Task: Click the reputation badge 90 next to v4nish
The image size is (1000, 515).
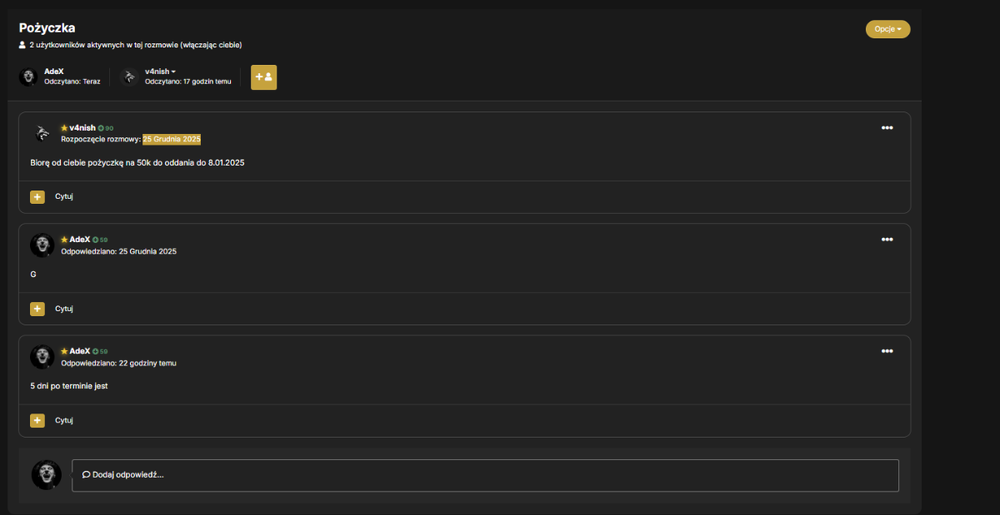Action: 106,128
